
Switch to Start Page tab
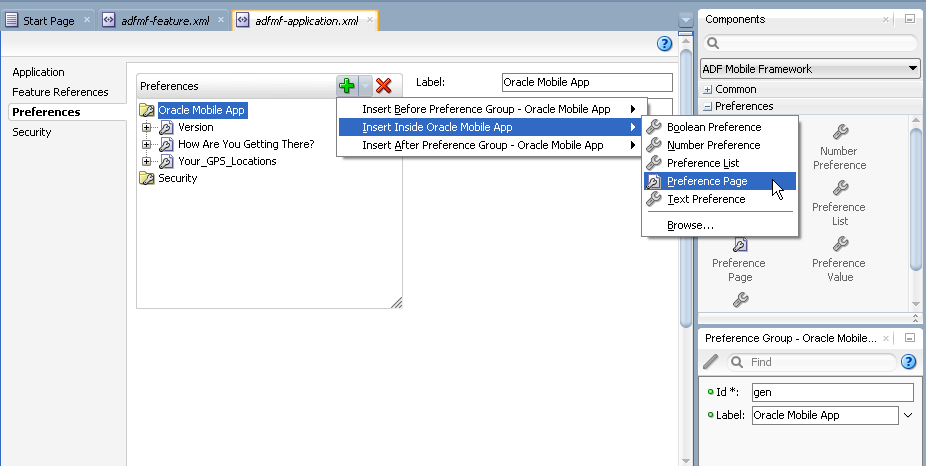(x=48, y=21)
